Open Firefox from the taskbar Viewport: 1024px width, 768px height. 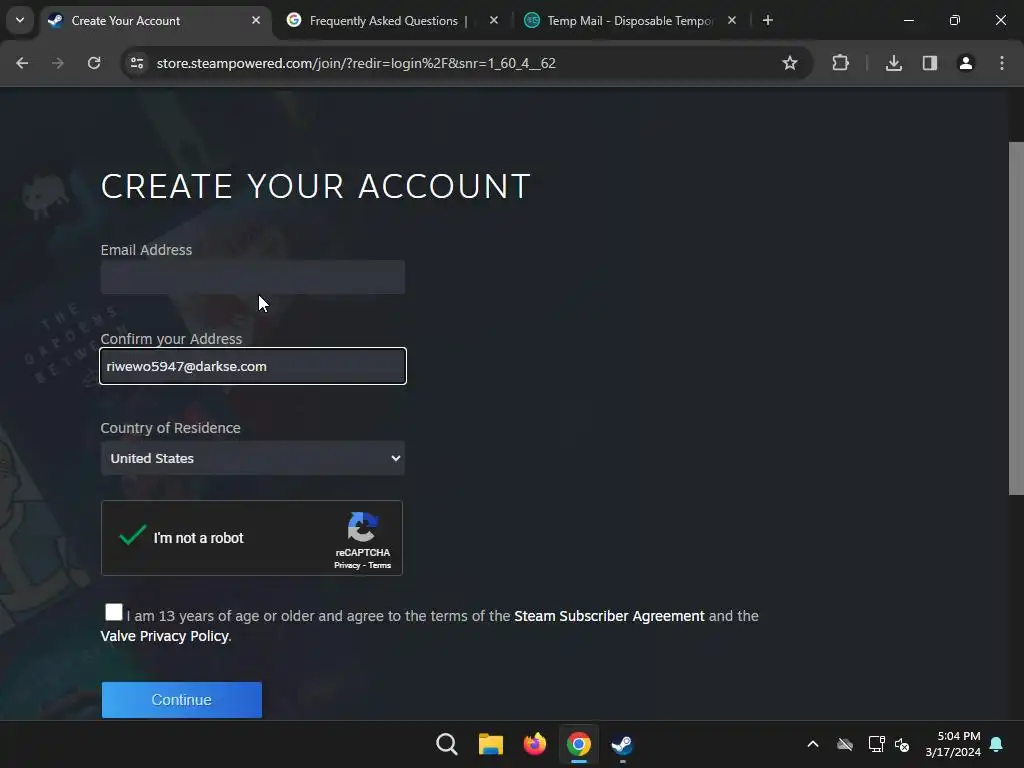tap(535, 744)
